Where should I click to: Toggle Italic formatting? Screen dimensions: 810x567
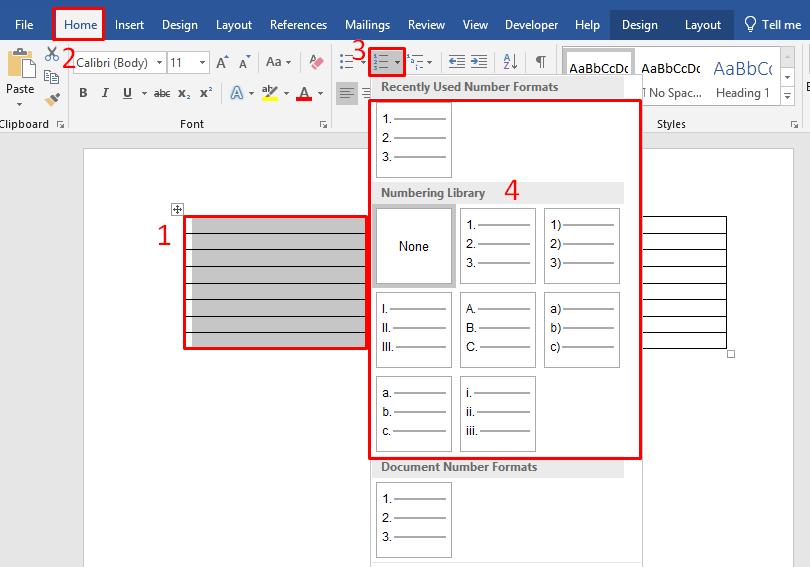105,93
